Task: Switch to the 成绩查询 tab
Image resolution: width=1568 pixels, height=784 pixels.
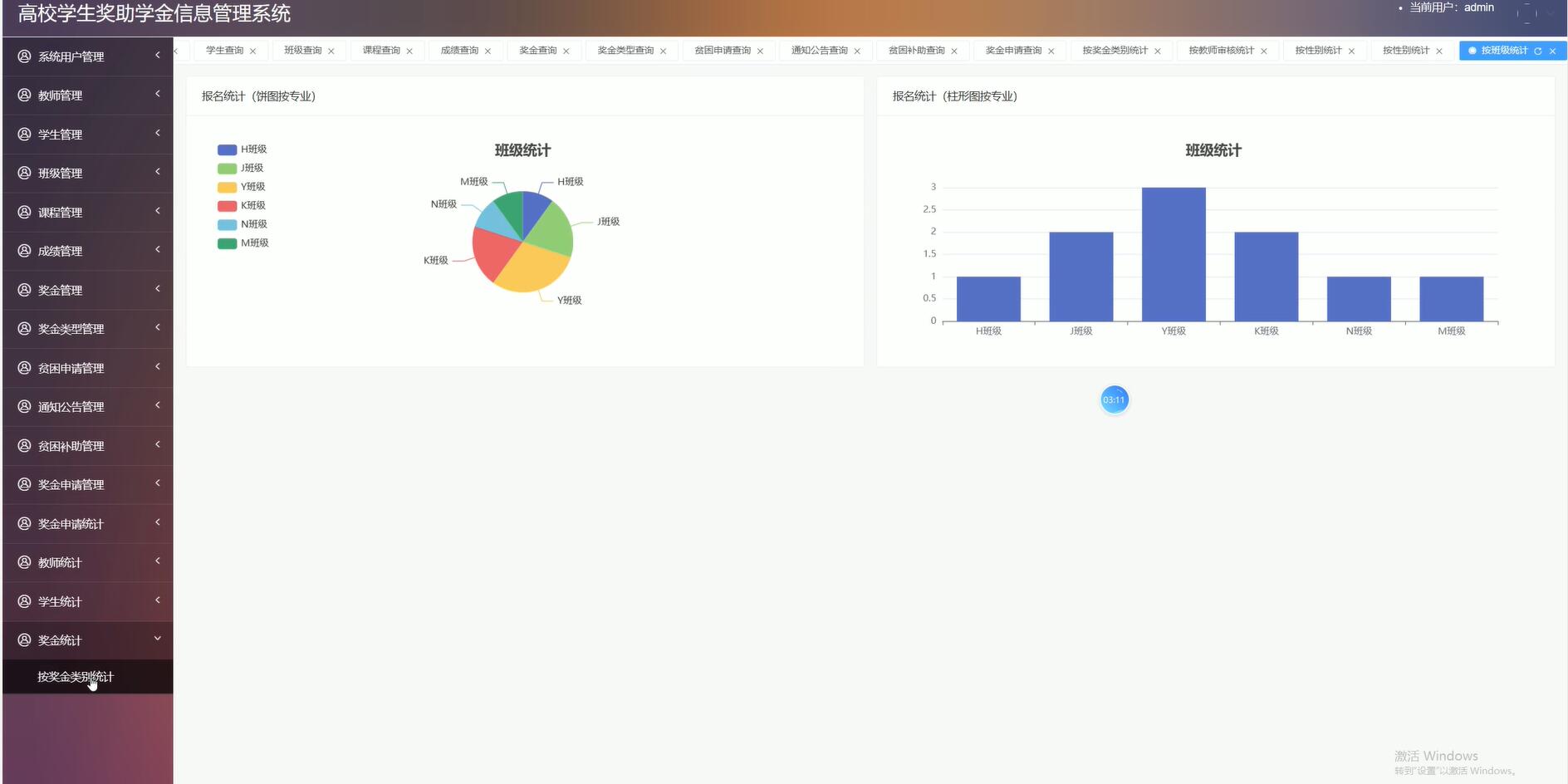Action: pos(458,50)
